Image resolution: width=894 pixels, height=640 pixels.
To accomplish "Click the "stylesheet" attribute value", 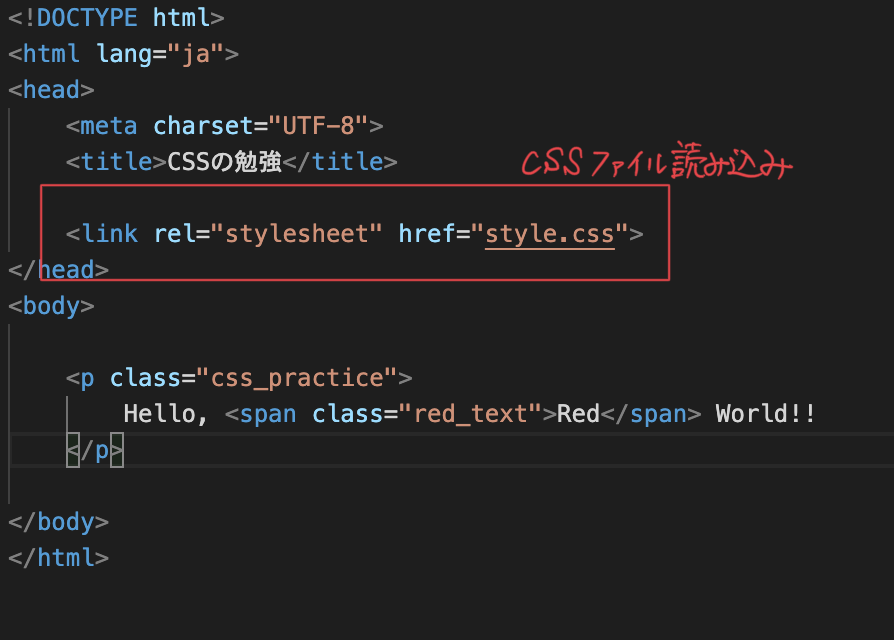I will point(296,234).
